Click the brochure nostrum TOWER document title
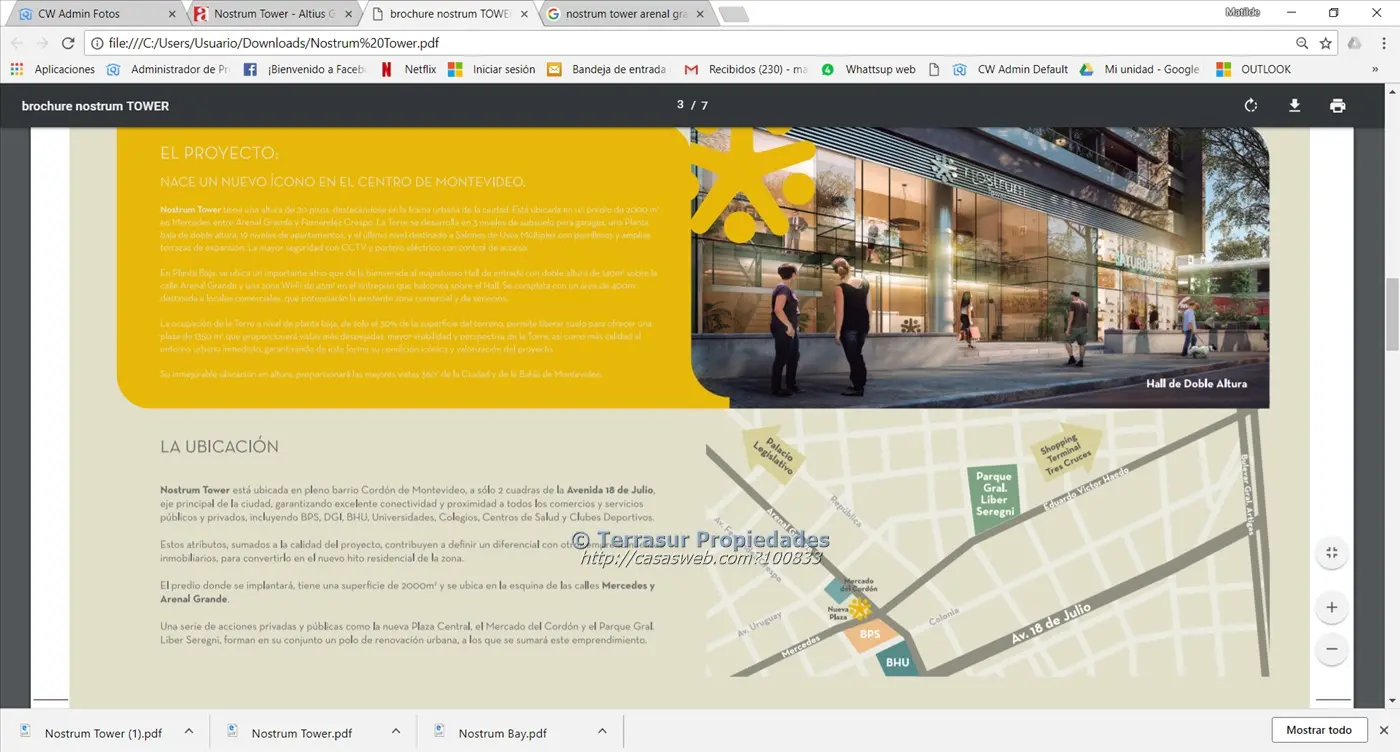Viewport: 1400px width, 752px height. (95, 106)
